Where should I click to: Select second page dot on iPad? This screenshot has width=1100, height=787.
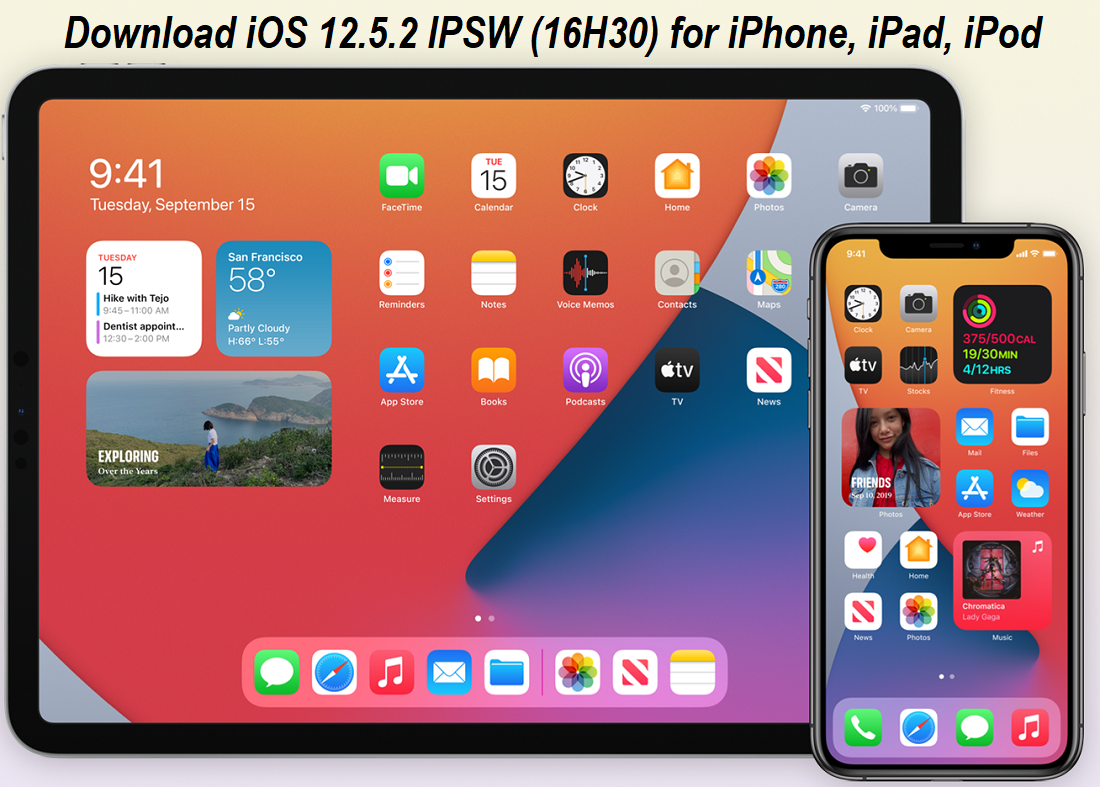coord(491,619)
